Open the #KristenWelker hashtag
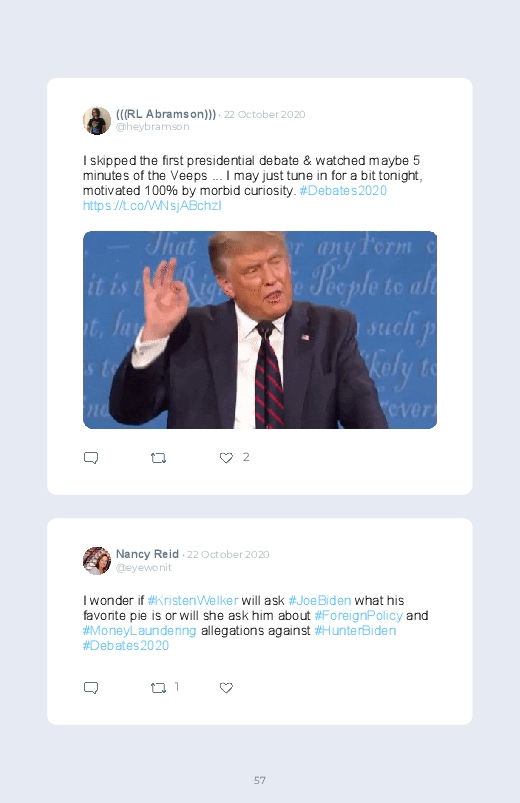 [x=193, y=600]
